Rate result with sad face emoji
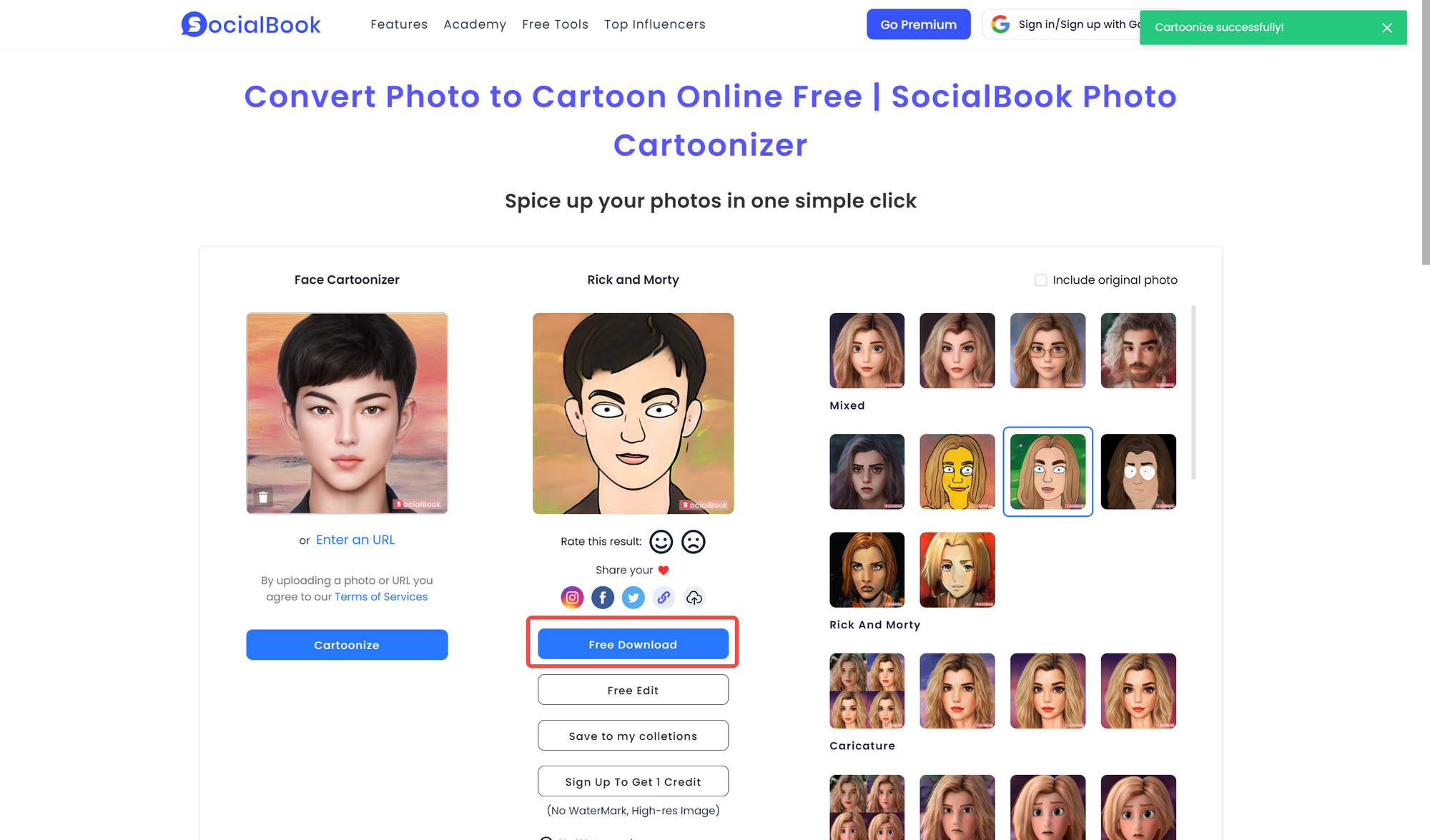Image resolution: width=1430 pixels, height=840 pixels. pyautogui.click(x=694, y=541)
